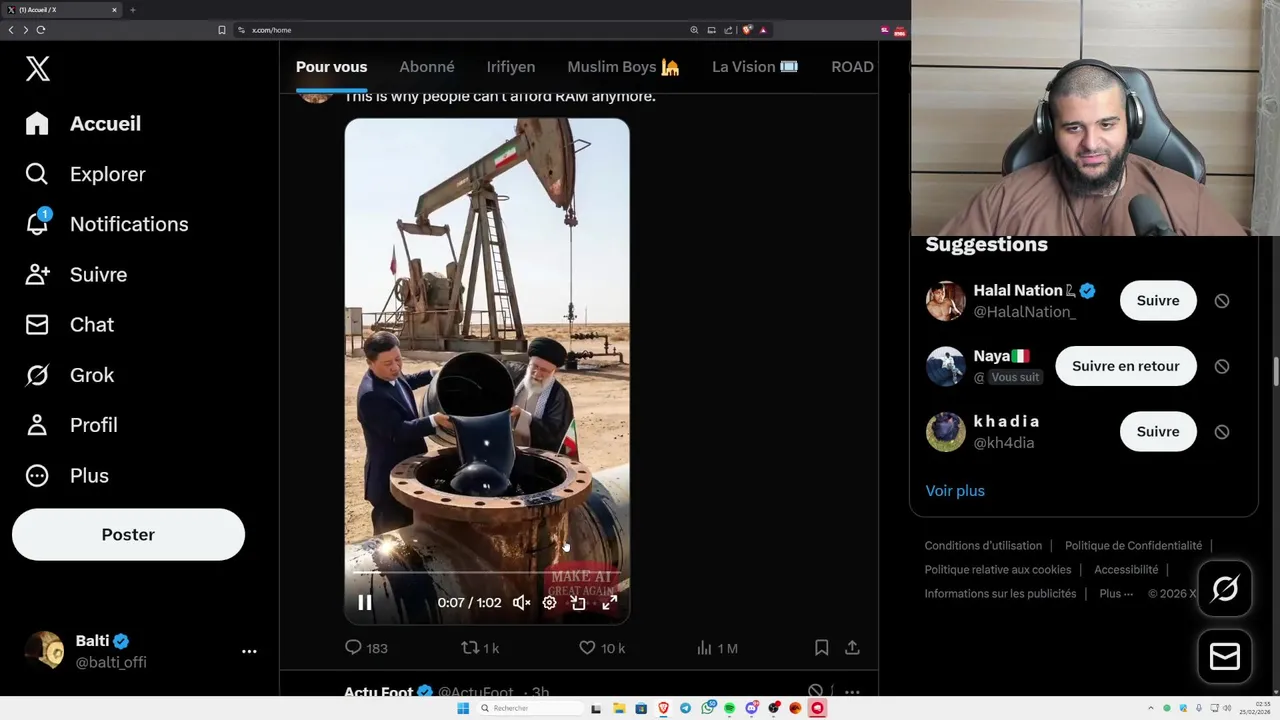The image size is (1280, 720).
Task: Click the browser back arrow
Action: click(11, 30)
